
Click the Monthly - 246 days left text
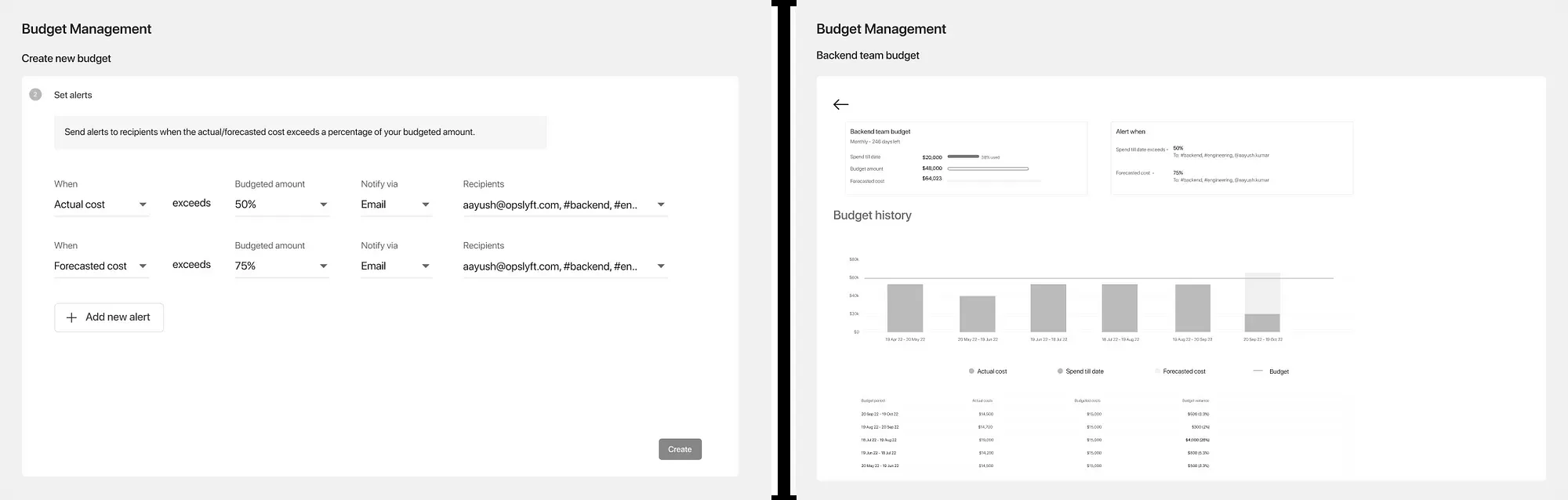875,142
